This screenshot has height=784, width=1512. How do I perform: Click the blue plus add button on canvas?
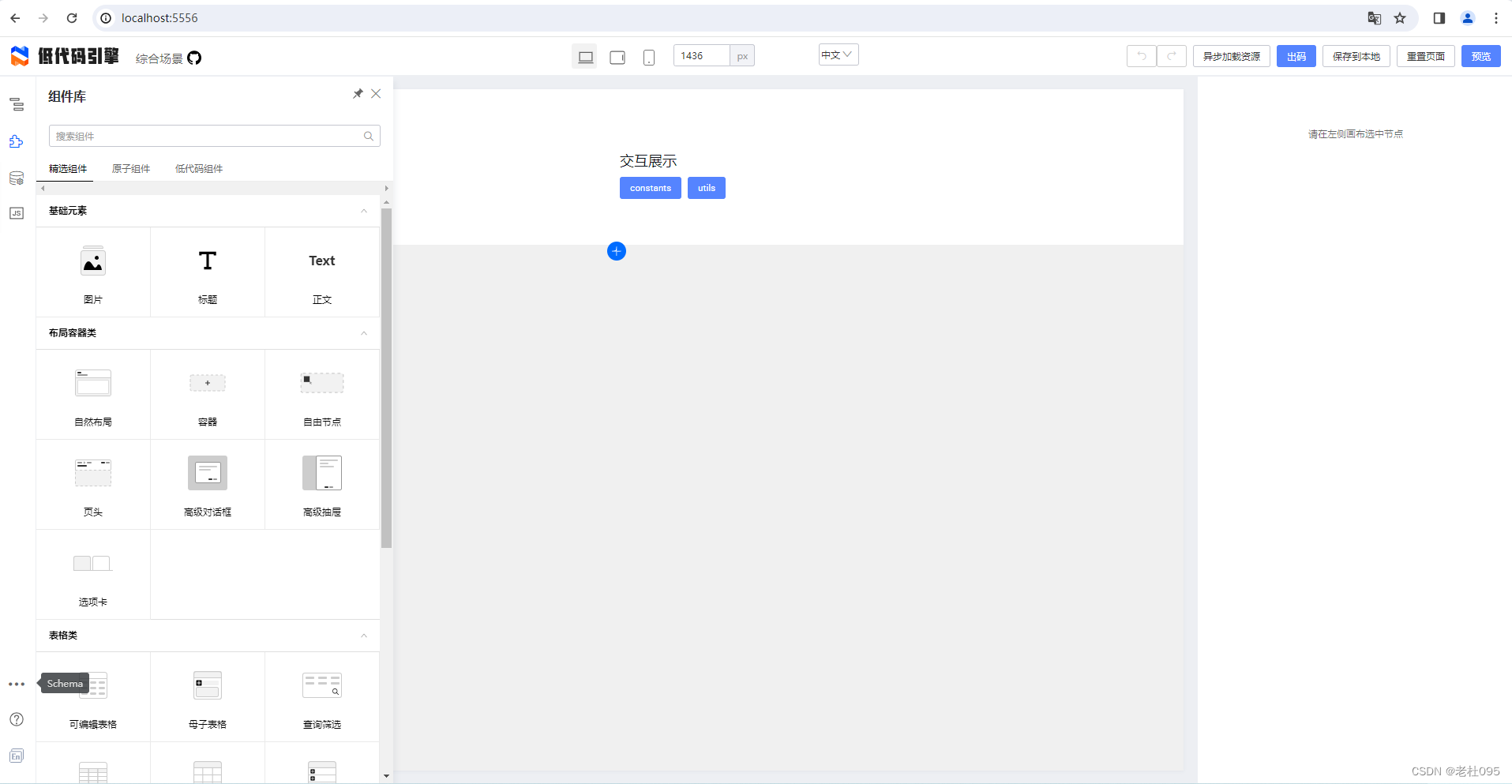point(617,251)
